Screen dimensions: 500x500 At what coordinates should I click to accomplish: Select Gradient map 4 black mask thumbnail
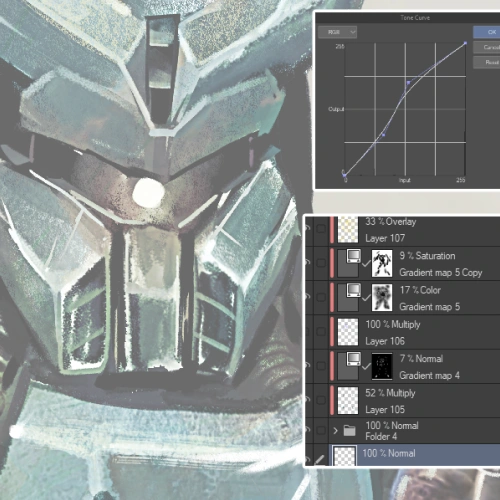click(382, 366)
